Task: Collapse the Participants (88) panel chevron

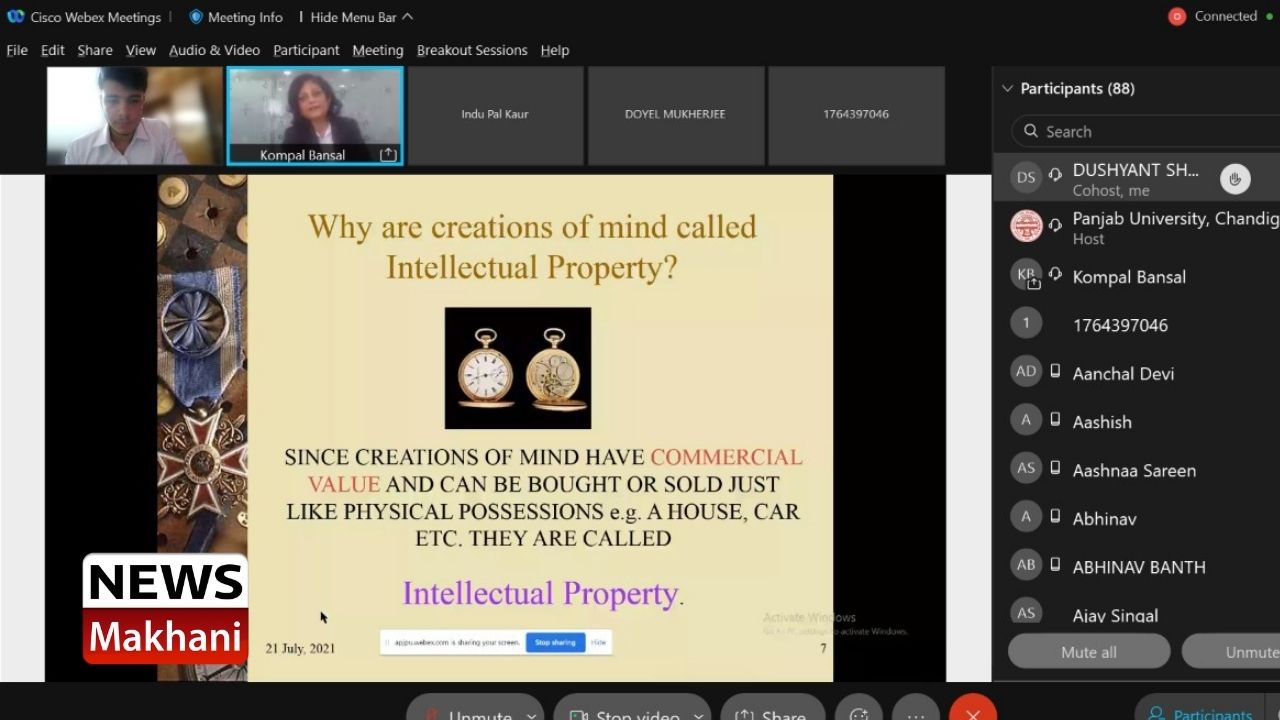Action: coord(1007,89)
